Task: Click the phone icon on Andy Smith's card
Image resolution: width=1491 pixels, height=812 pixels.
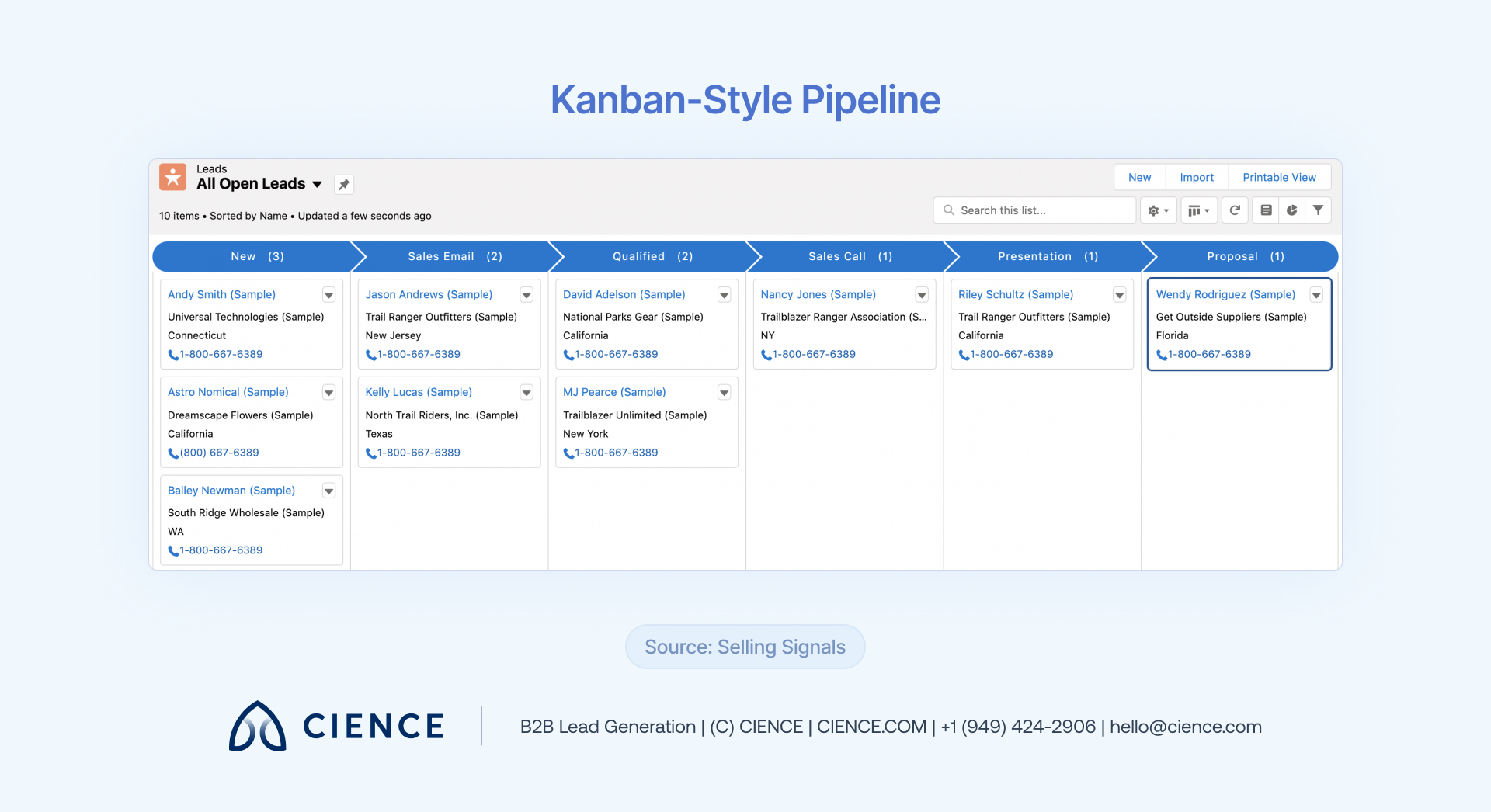Action: point(172,355)
